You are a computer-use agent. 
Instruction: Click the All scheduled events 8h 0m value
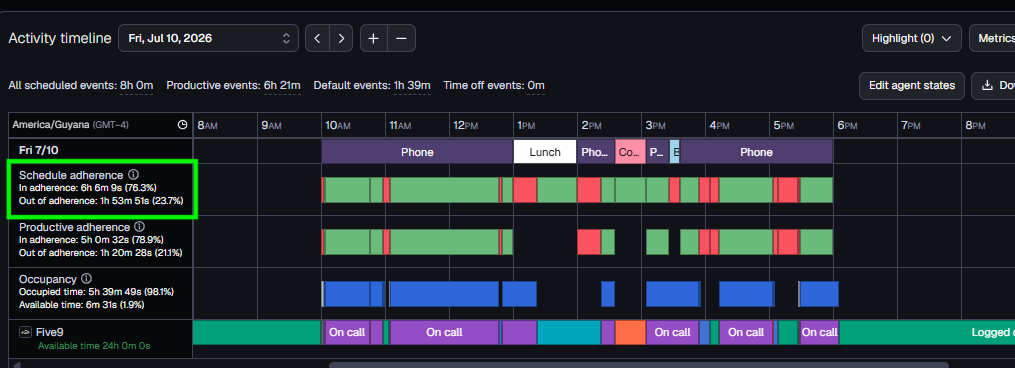[x=137, y=86]
